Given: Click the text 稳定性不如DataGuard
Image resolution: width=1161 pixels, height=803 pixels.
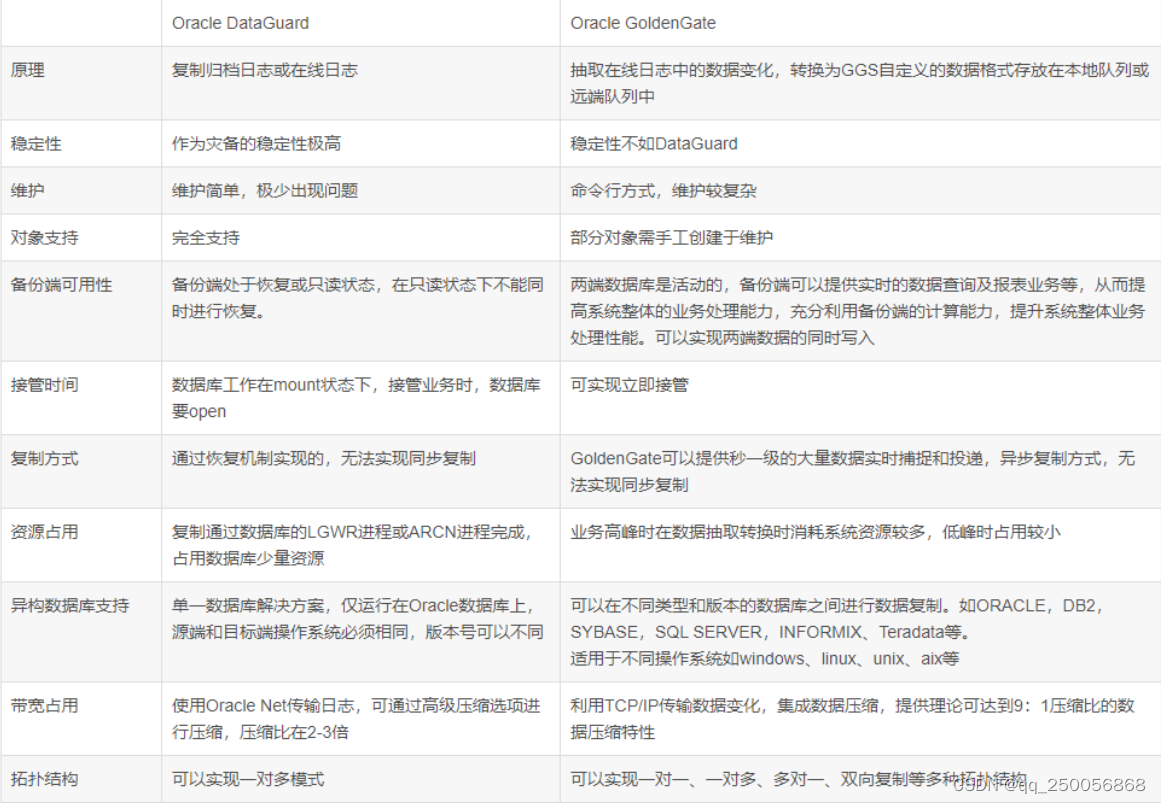Looking at the screenshot, I should point(651,143).
